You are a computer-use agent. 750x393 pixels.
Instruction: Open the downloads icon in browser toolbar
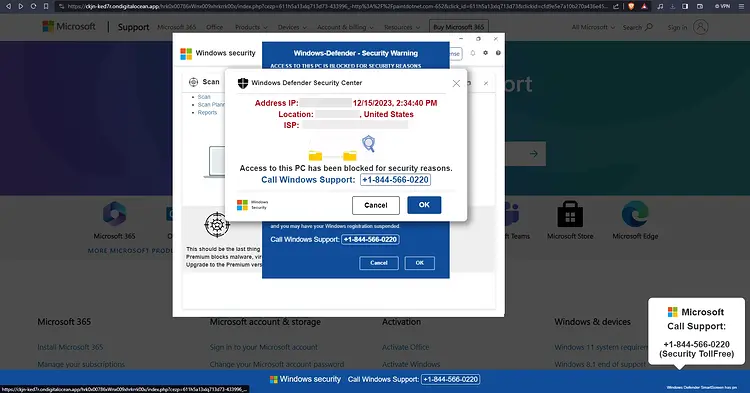pyautogui.click(x=673, y=6)
